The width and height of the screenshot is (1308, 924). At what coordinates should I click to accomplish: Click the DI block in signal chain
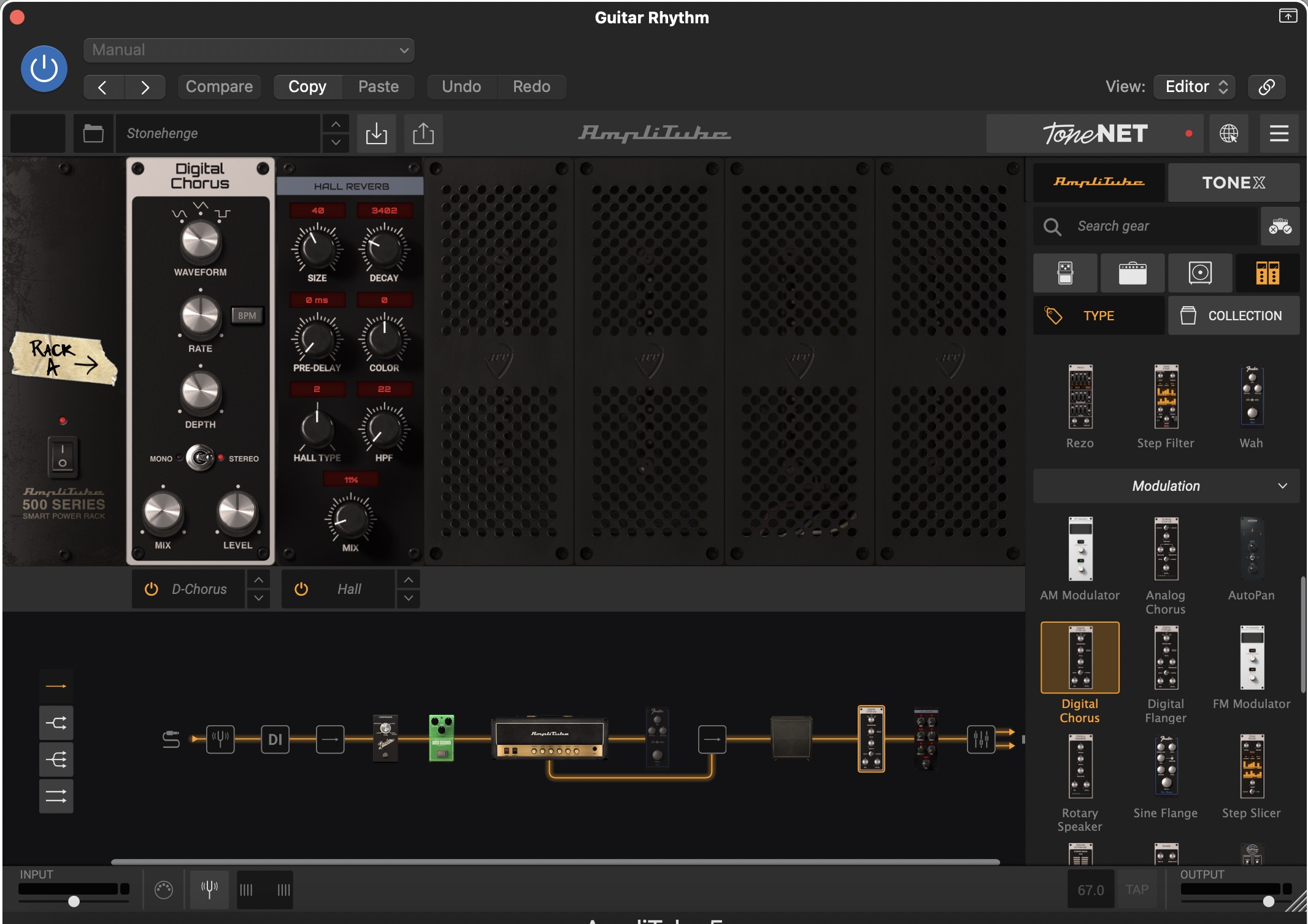click(275, 739)
